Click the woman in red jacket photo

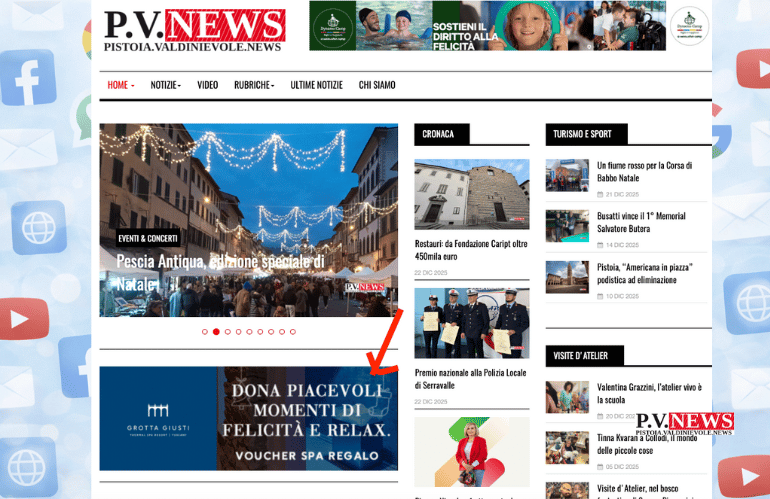[x=471, y=452]
